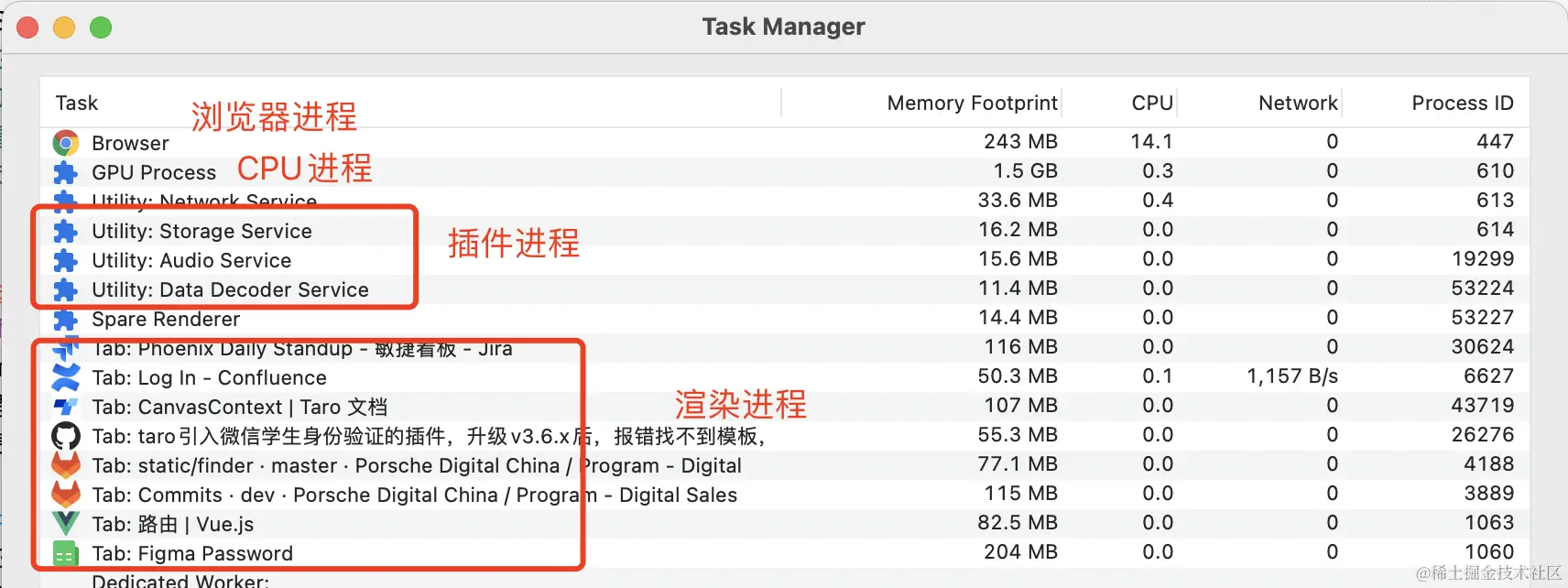Screen dimensions: 1568x588
Task: Select the Utility: Audio Service process
Action: point(191,260)
